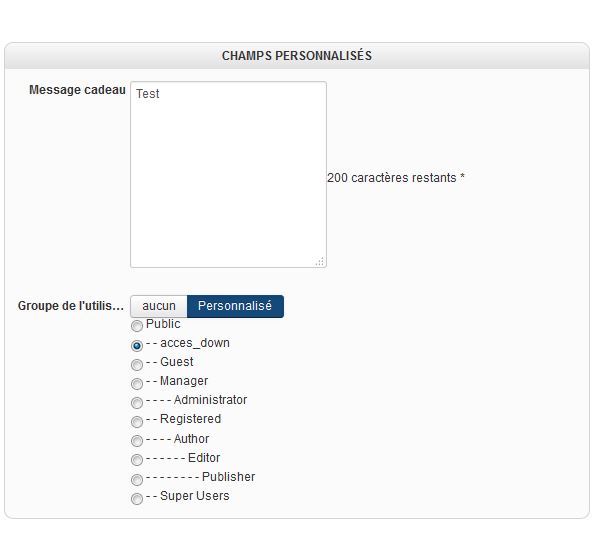Select the Public radio button
The image size is (608, 541).
pyautogui.click(x=137, y=326)
